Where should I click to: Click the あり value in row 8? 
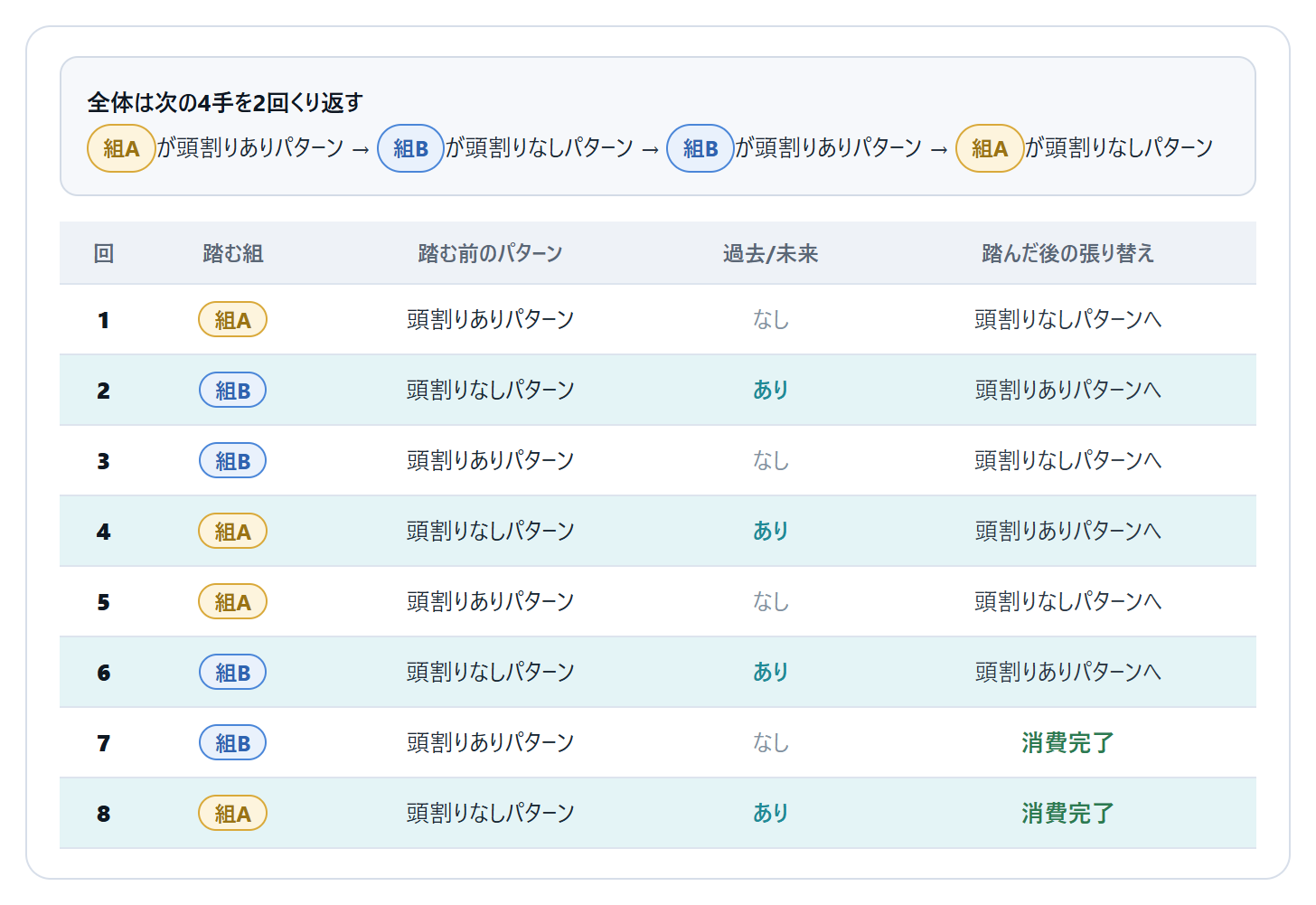coord(770,813)
